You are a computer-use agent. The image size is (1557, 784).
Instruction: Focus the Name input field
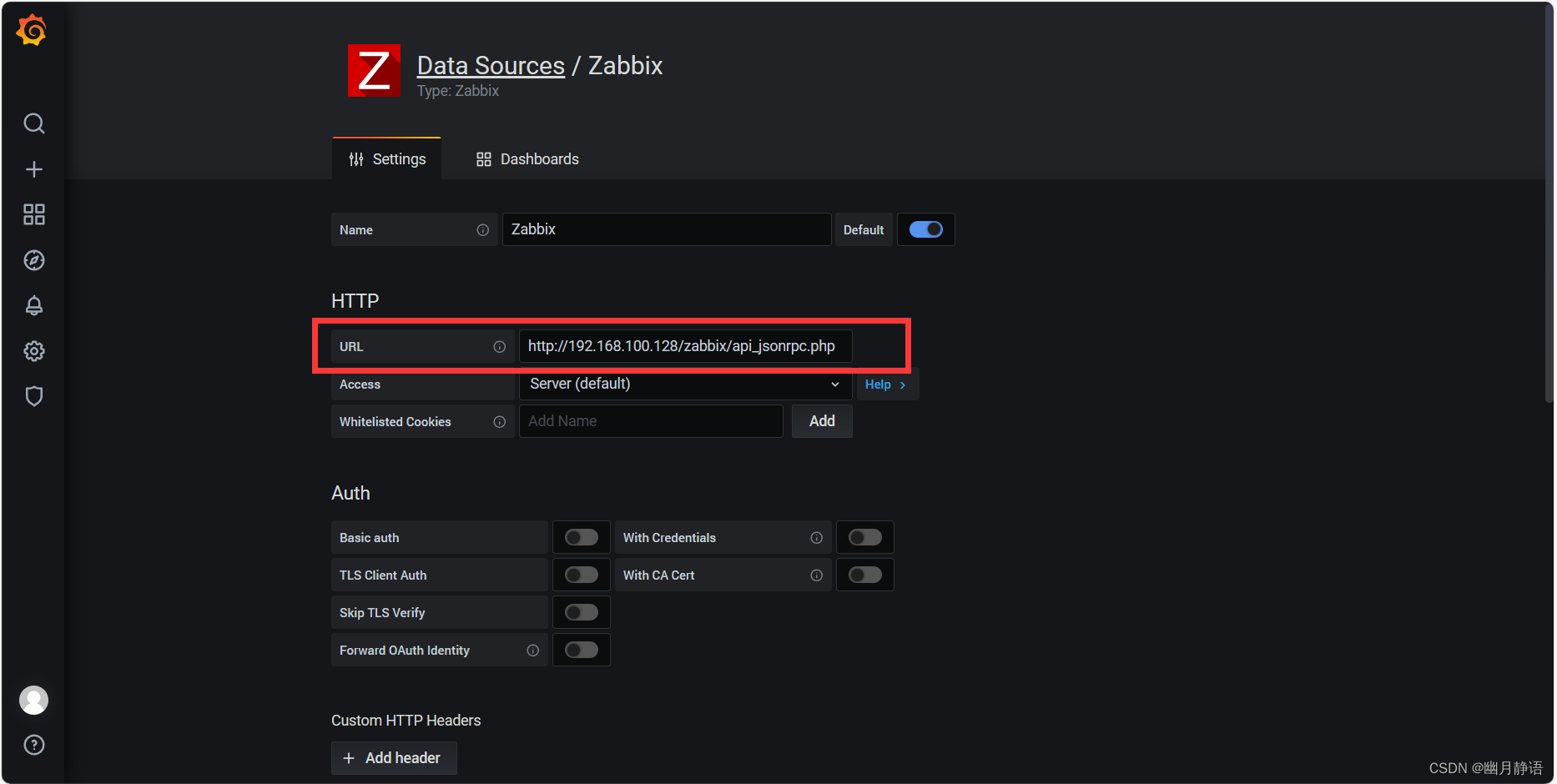(667, 229)
